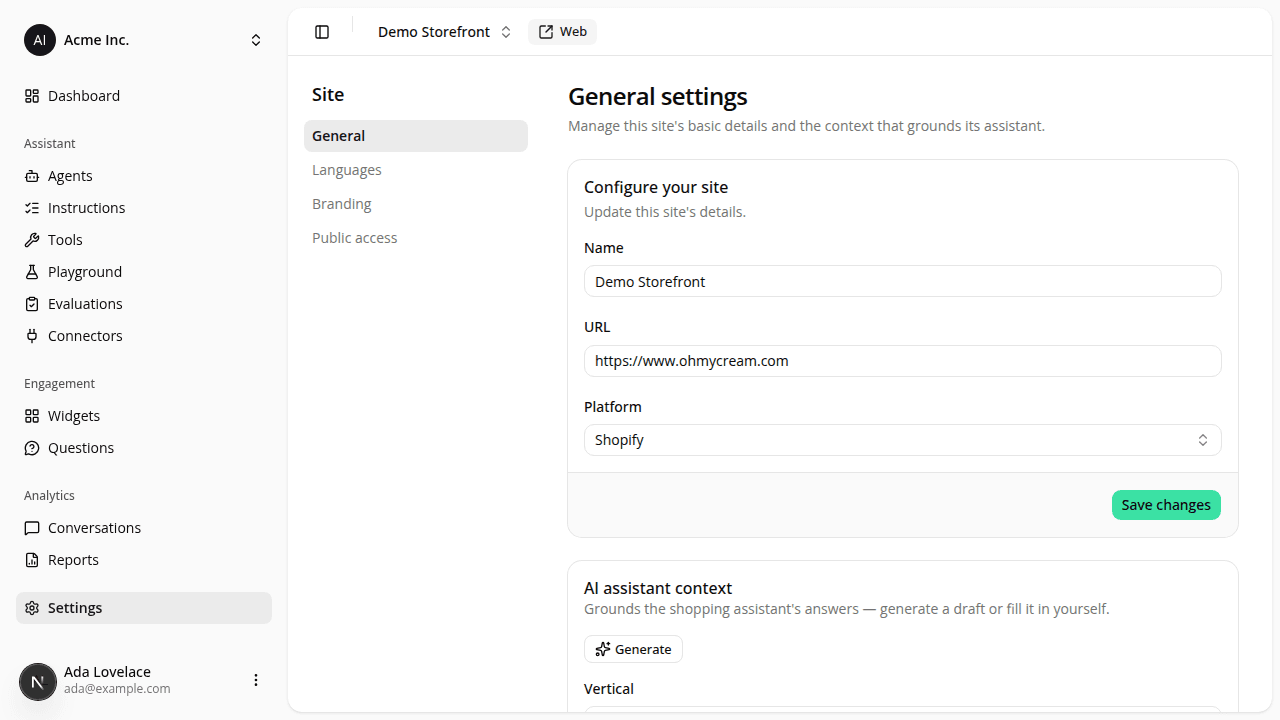Click the Connectors plug icon
The image size is (1280, 720).
(32, 336)
